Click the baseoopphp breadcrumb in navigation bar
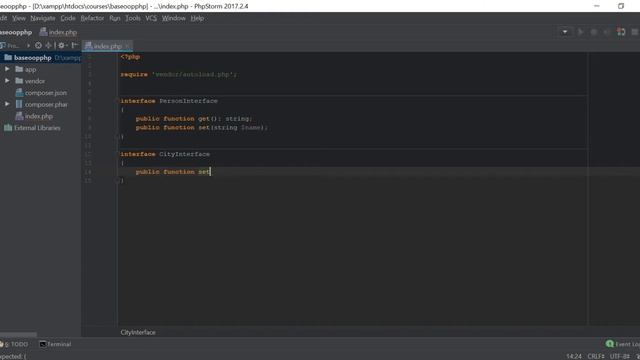This screenshot has width=640, height=360. (16, 32)
